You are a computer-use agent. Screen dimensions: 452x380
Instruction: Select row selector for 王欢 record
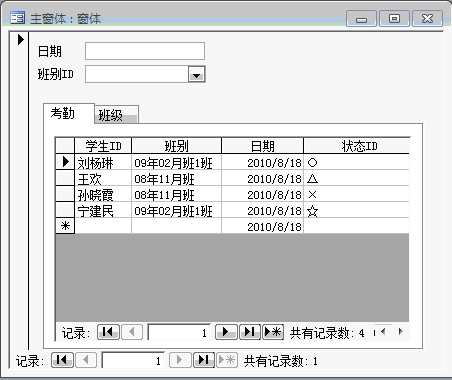point(65,178)
